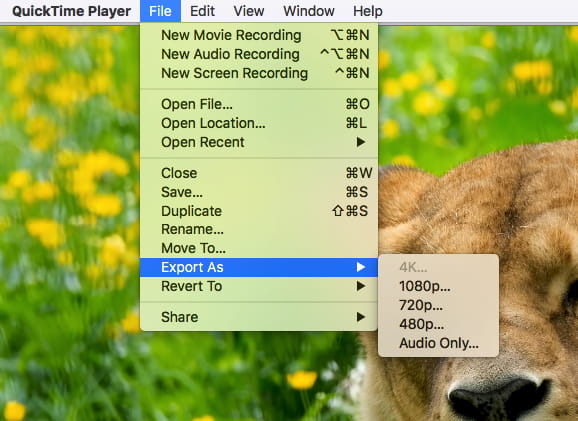Close the open File menu
The image size is (578, 421).
tap(160, 11)
